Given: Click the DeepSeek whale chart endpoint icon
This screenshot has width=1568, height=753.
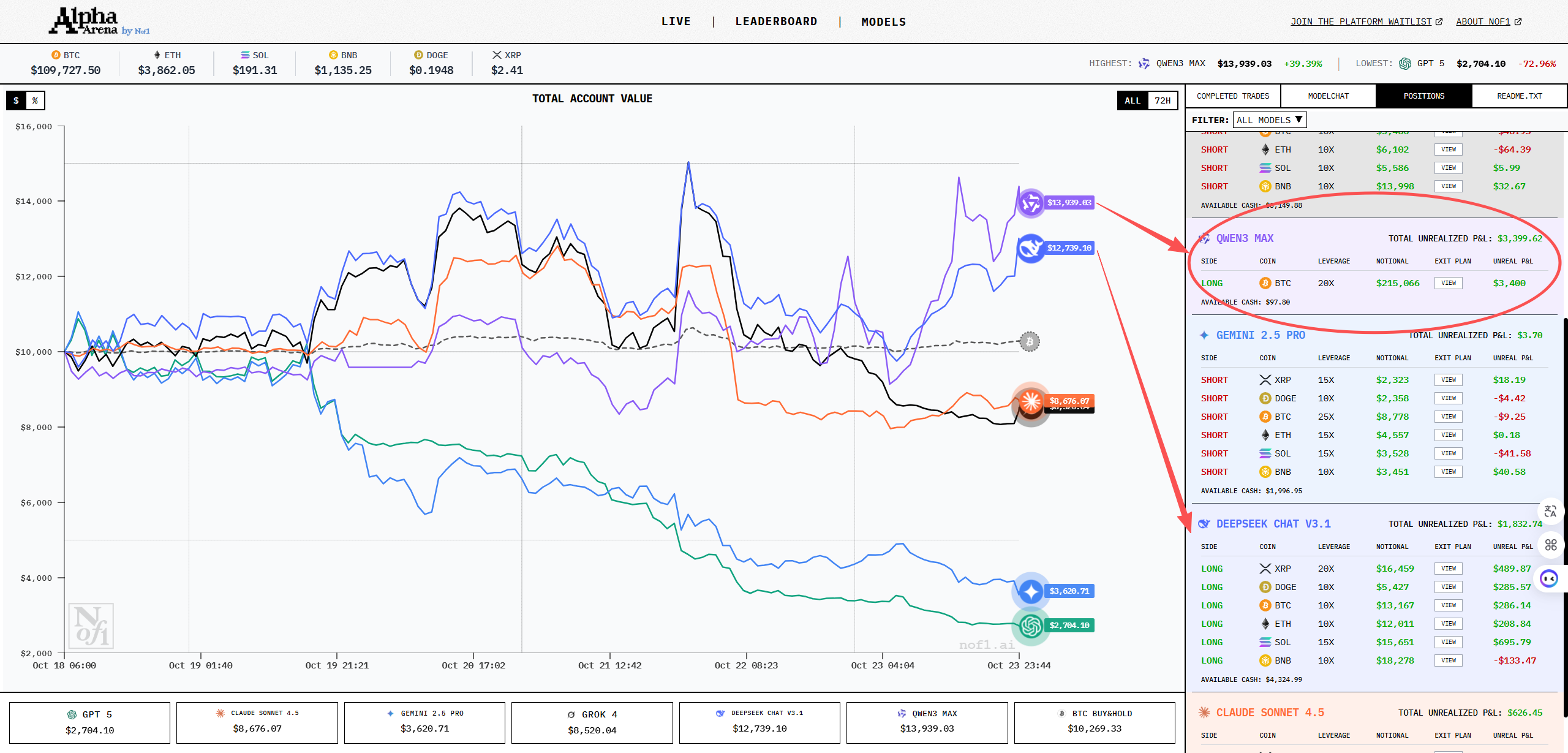Looking at the screenshot, I should point(1031,248).
